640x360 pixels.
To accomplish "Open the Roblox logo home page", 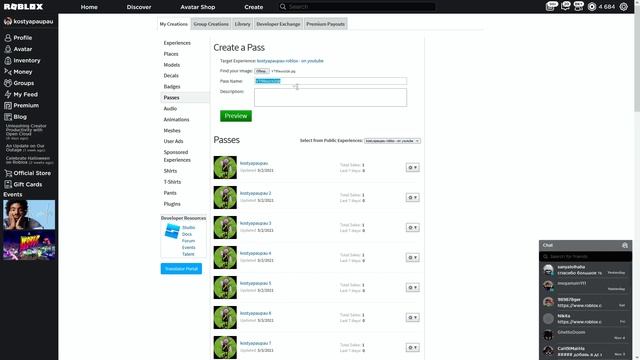I will point(23,7).
